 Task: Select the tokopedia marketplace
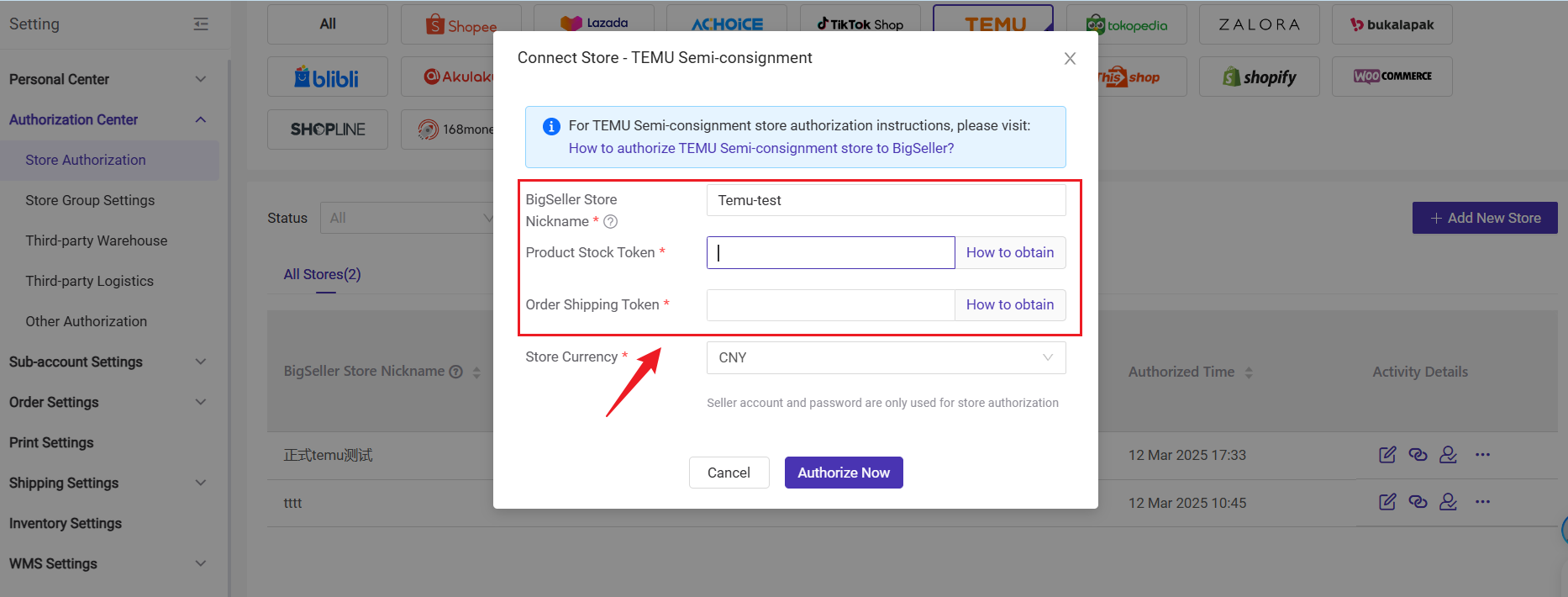[1127, 24]
